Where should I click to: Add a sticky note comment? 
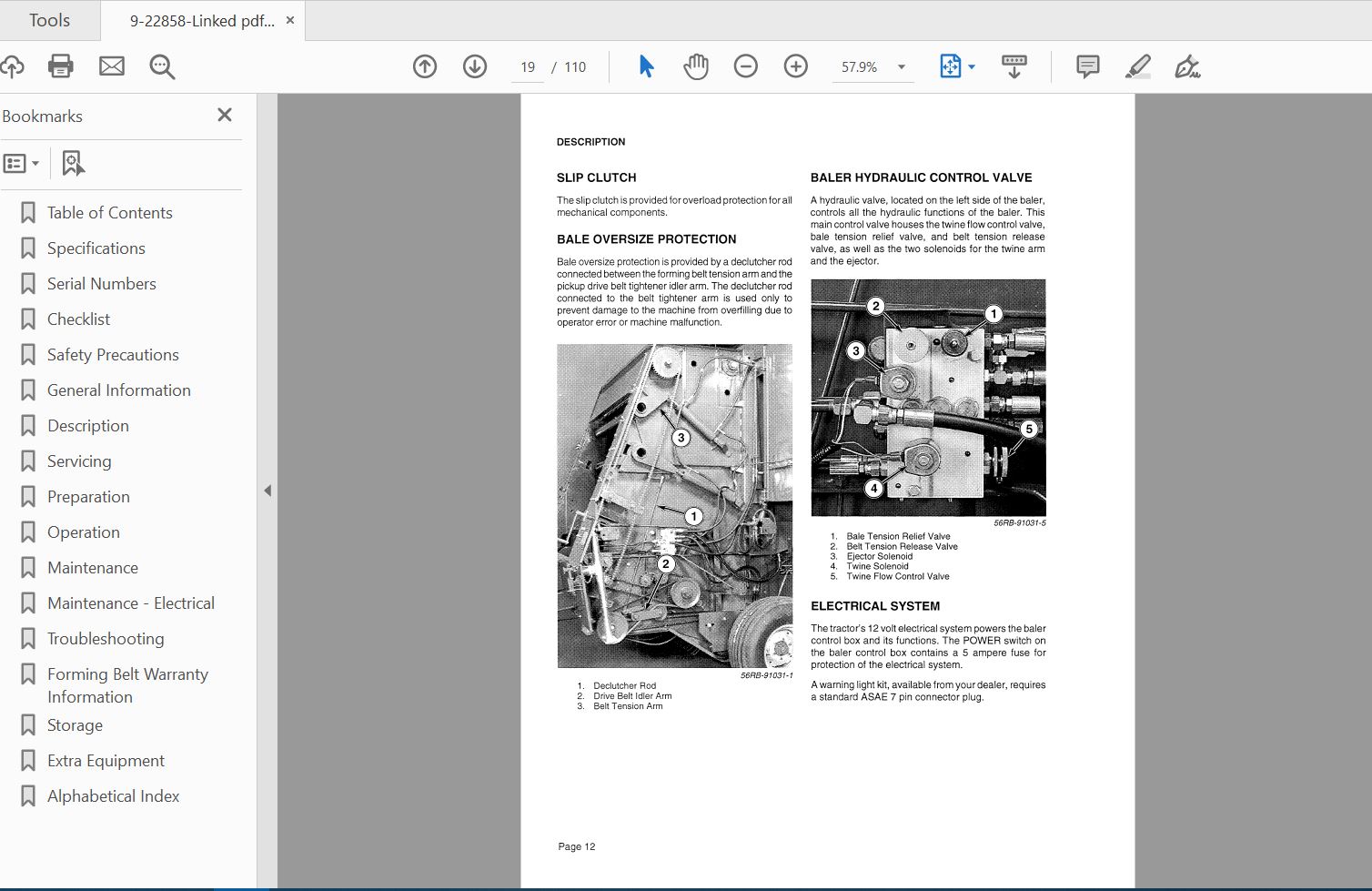coord(1087,66)
